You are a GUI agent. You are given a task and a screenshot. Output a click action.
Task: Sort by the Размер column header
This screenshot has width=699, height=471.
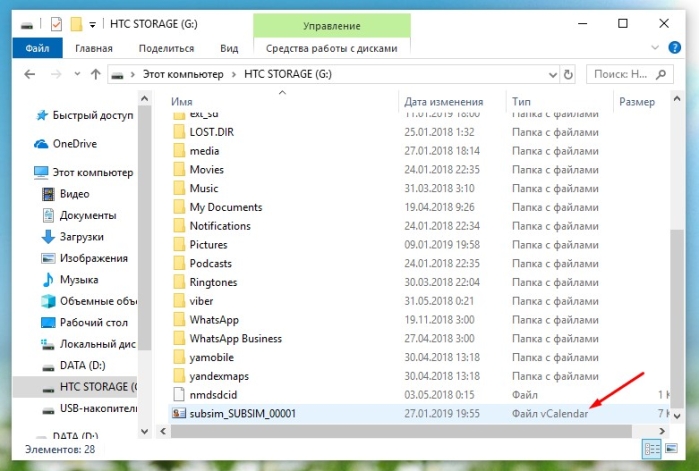coord(637,102)
